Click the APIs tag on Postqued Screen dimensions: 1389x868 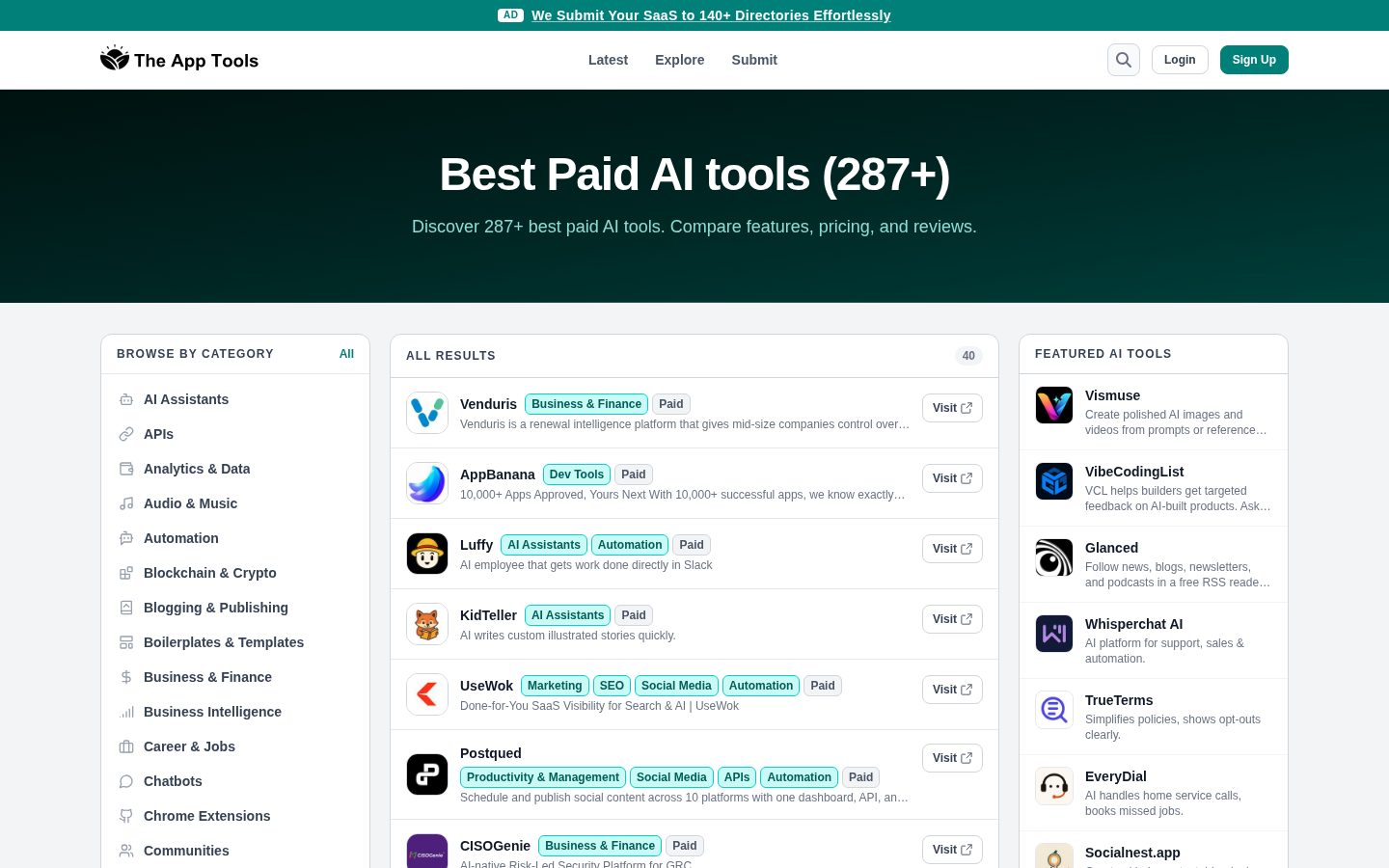click(x=737, y=777)
